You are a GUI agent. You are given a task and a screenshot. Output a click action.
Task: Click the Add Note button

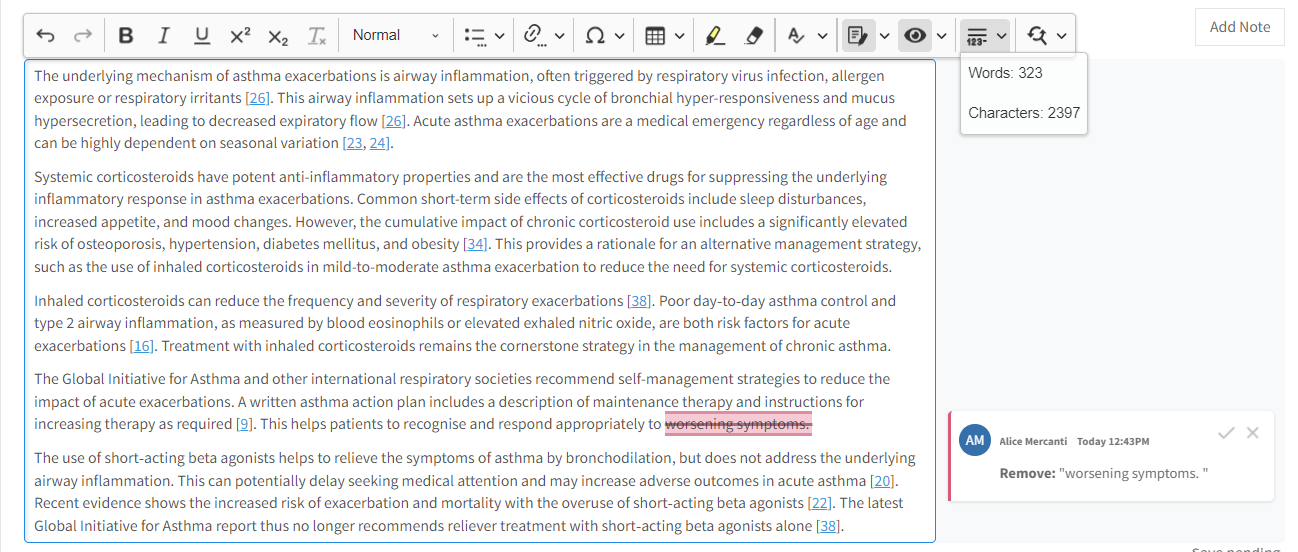1240,27
